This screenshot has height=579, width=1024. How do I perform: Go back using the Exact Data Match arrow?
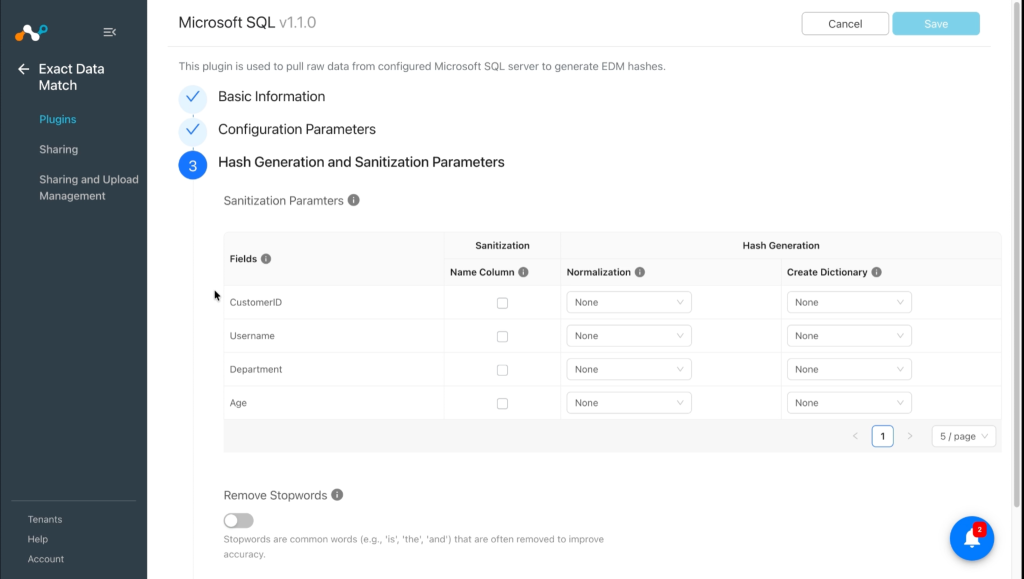(24, 69)
